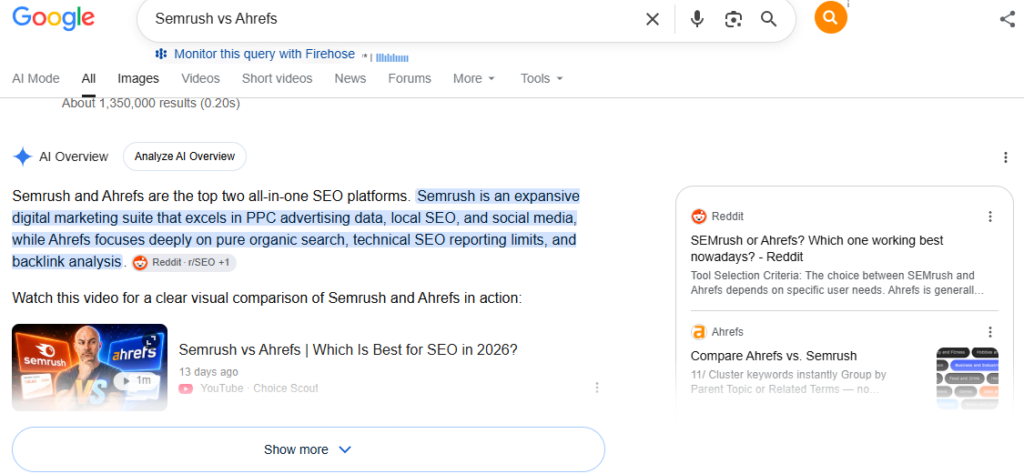Open Google Lens camera search icon

[x=733, y=20]
